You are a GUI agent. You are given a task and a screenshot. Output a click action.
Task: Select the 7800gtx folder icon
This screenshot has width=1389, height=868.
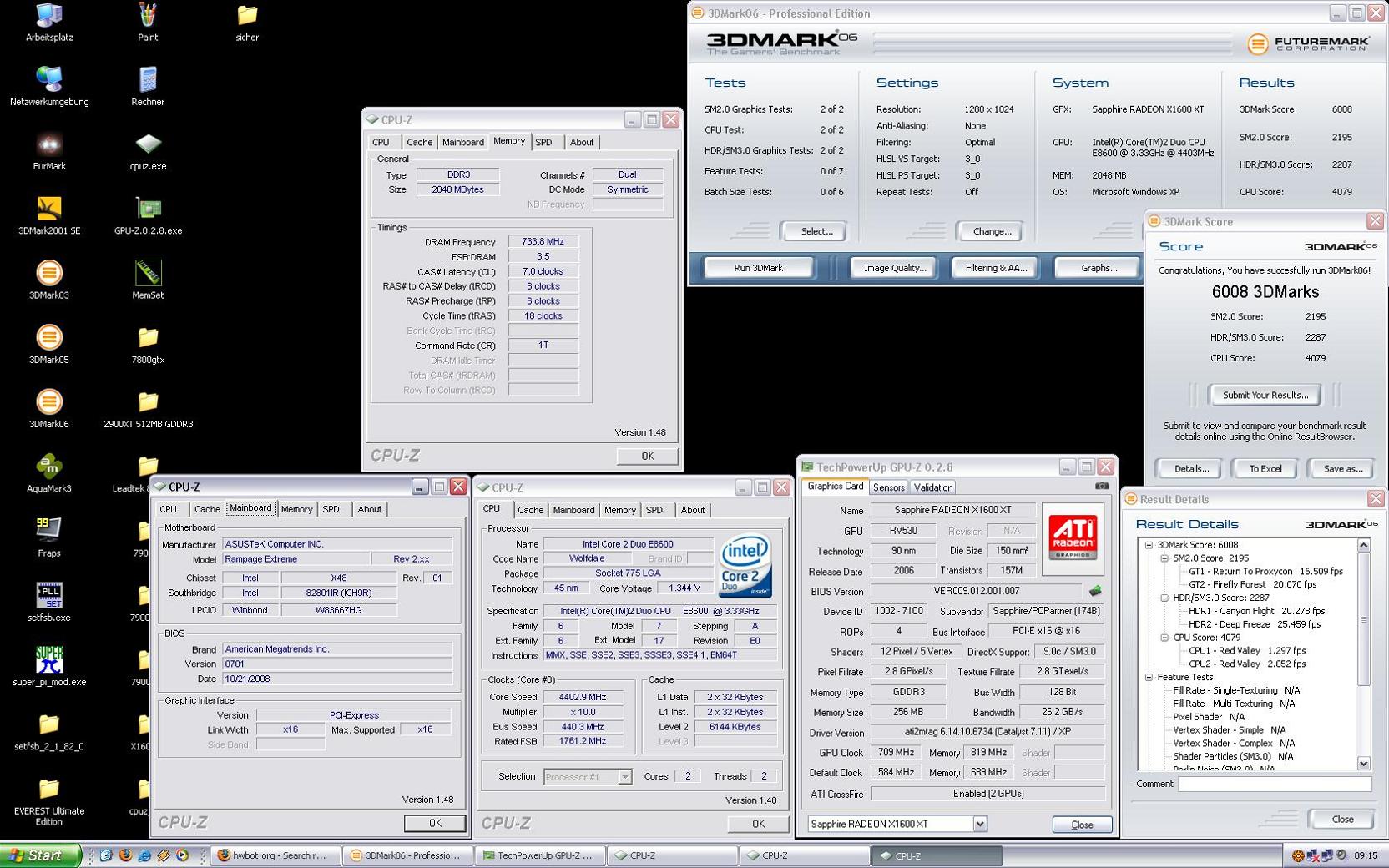click(148, 344)
